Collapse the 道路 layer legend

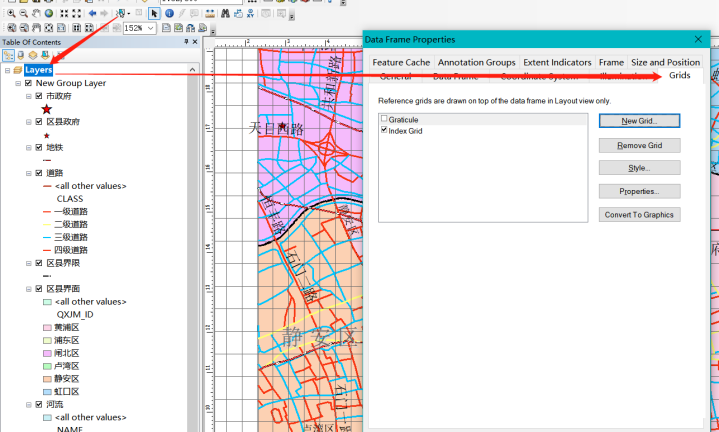pos(29,173)
